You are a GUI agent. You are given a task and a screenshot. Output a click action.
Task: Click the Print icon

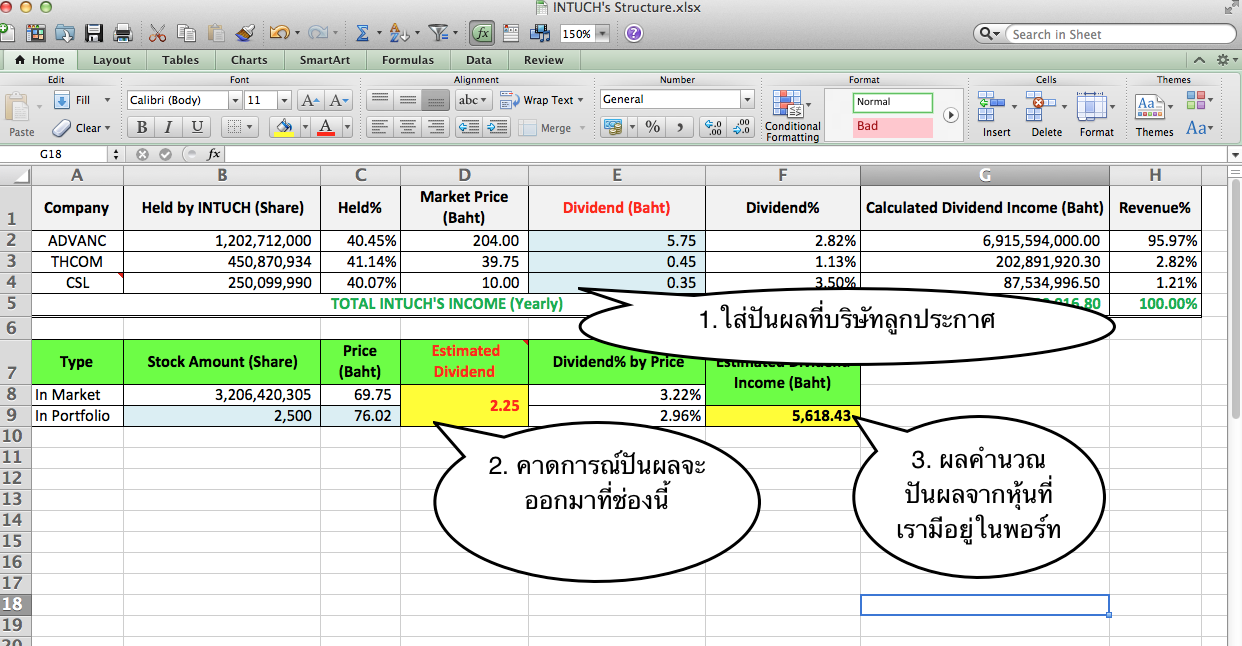[123, 33]
